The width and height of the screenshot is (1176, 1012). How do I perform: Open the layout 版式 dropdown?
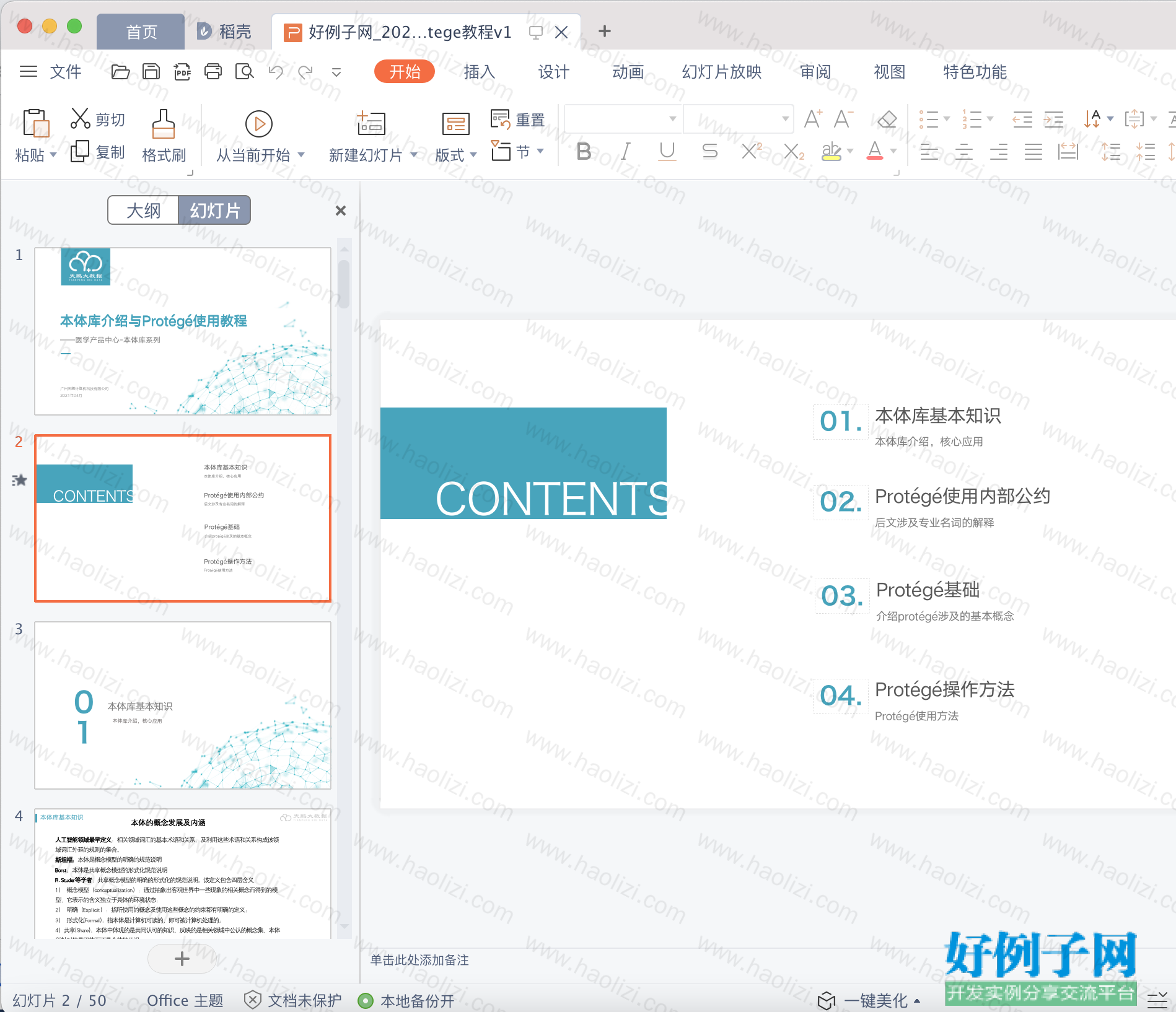pyautogui.click(x=455, y=155)
